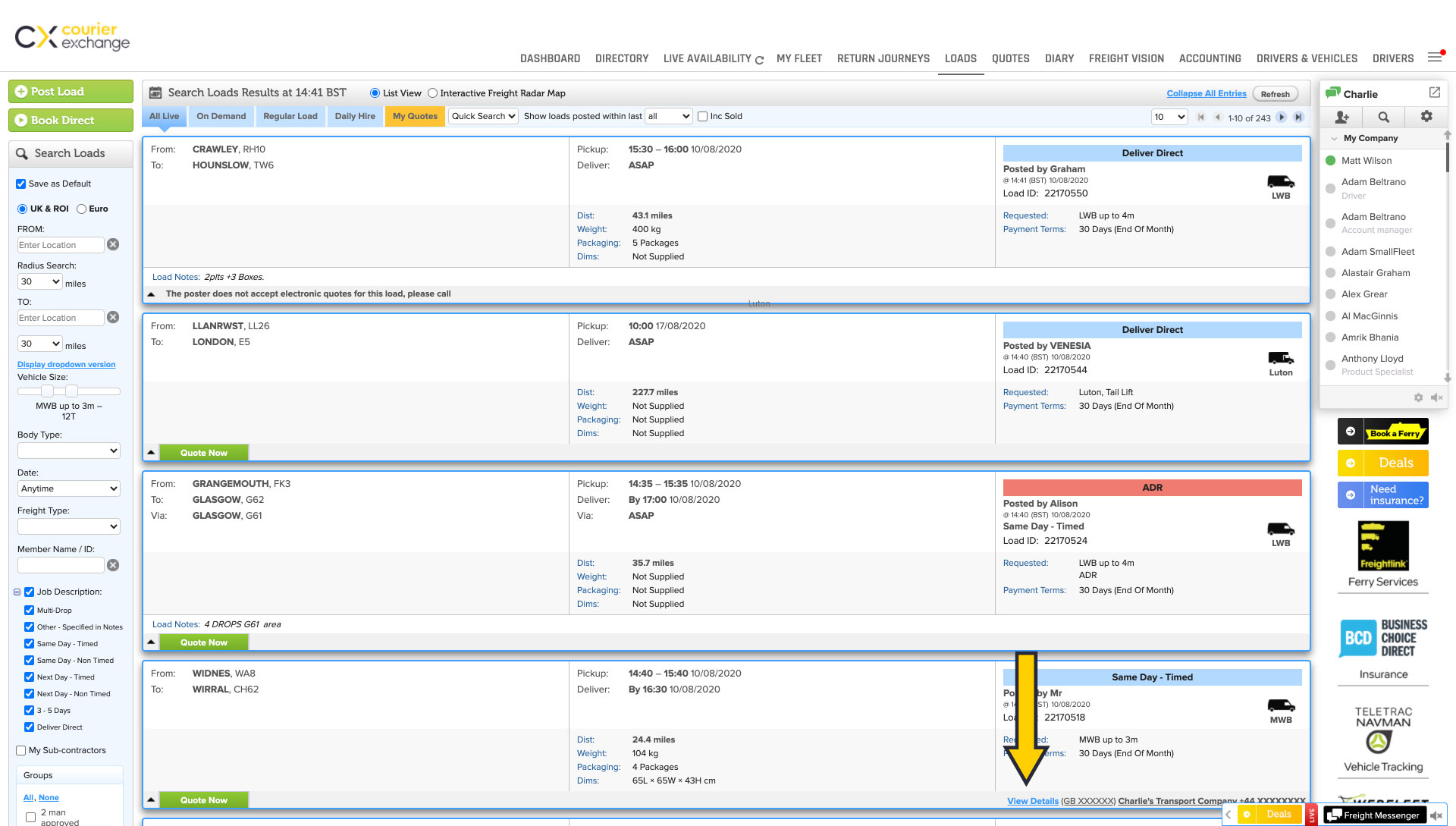Change results per page dropdown
Screen dimensions: 1456x826
[1169, 117]
